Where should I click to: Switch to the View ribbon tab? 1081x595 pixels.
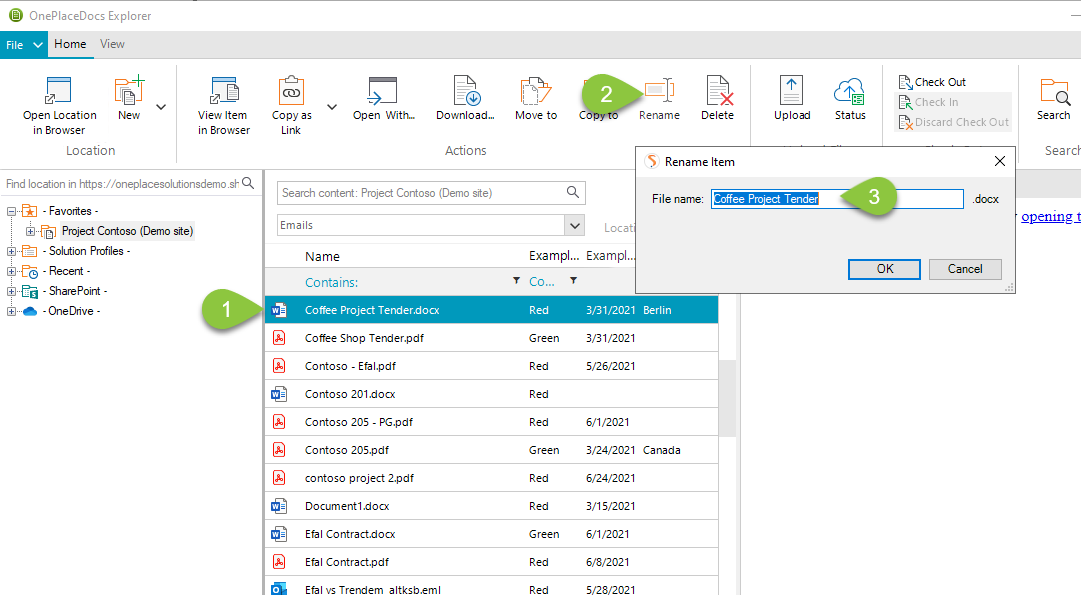click(x=112, y=44)
